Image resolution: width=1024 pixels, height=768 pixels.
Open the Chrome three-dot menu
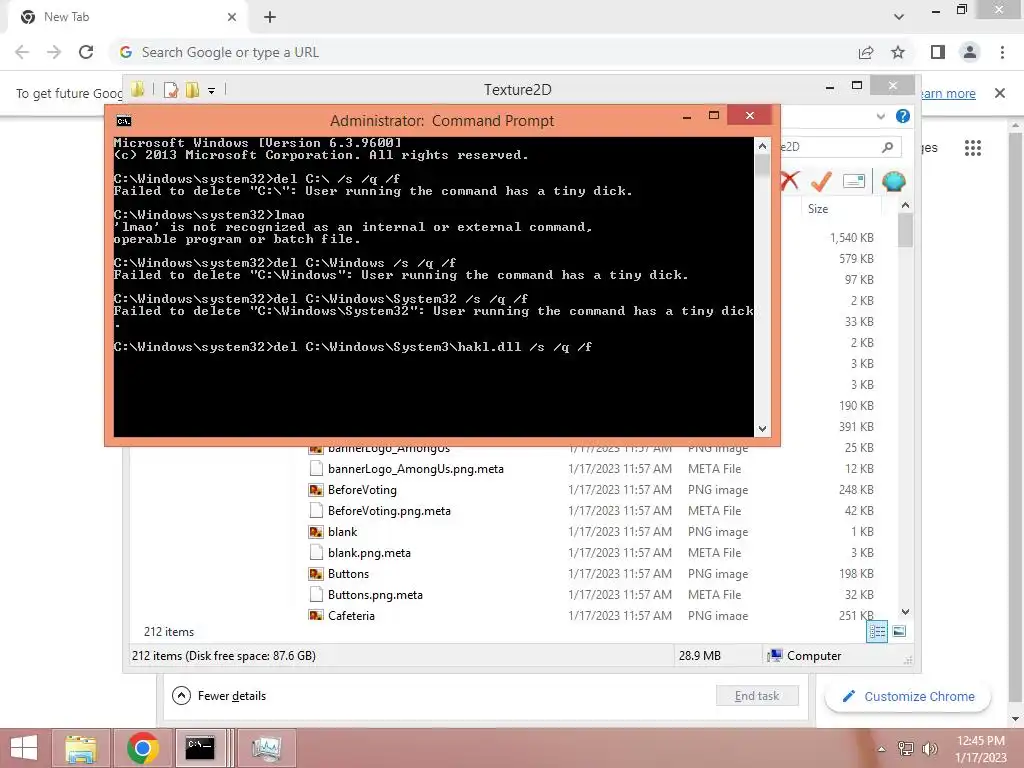pyautogui.click(x=1002, y=52)
